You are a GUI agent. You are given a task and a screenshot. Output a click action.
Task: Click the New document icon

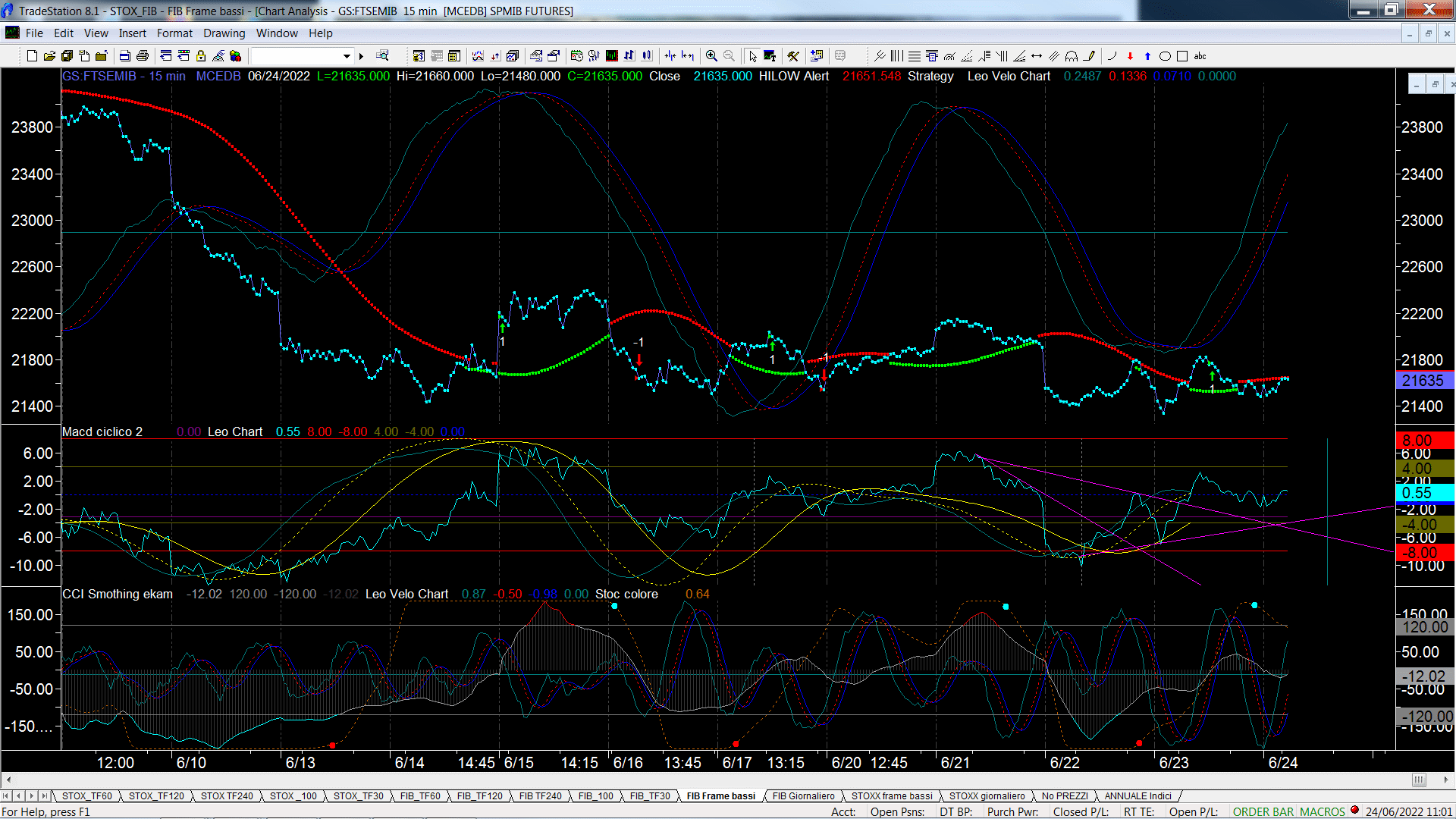32,56
